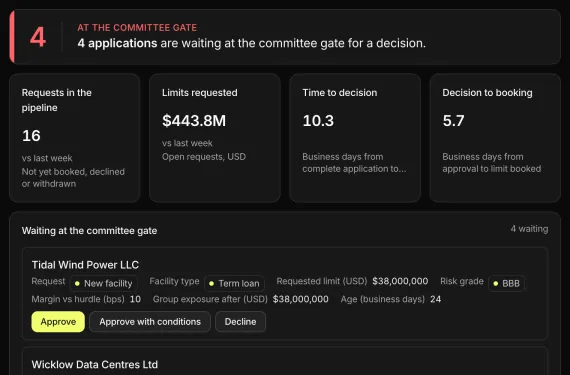Click the 10.3 time to decision value
This screenshot has height=375, width=570.
tap(318, 121)
